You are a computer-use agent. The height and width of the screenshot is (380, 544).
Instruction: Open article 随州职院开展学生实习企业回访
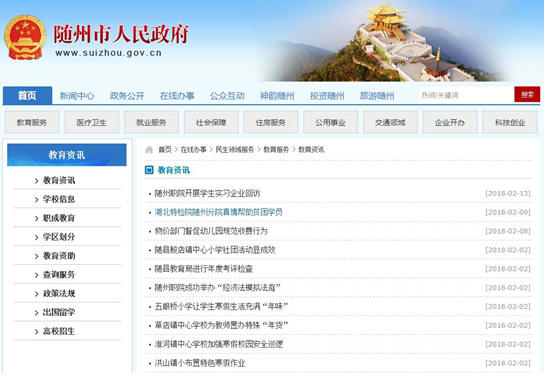point(207,193)
